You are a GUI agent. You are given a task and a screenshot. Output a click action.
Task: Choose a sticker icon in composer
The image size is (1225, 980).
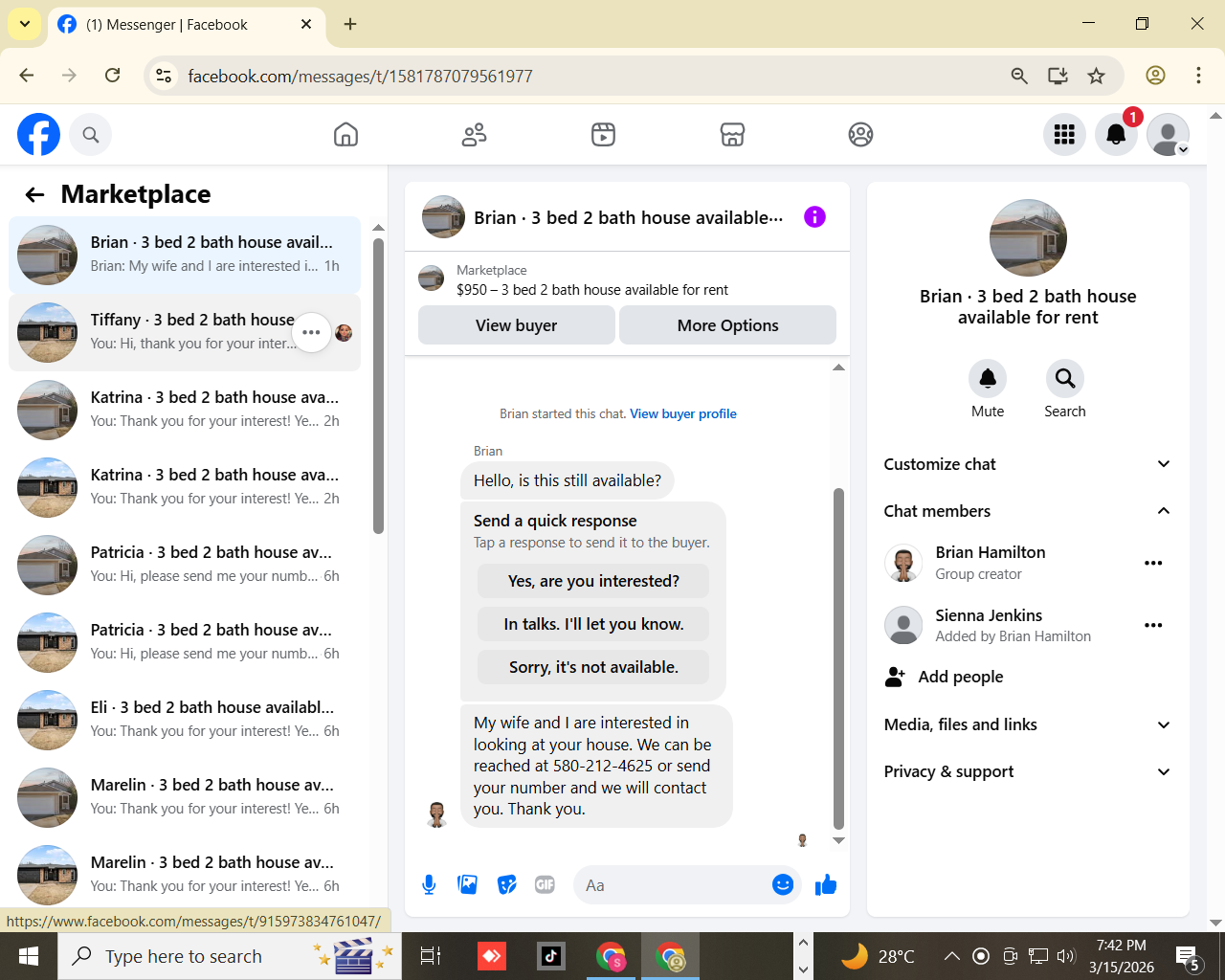pos(507,885)
